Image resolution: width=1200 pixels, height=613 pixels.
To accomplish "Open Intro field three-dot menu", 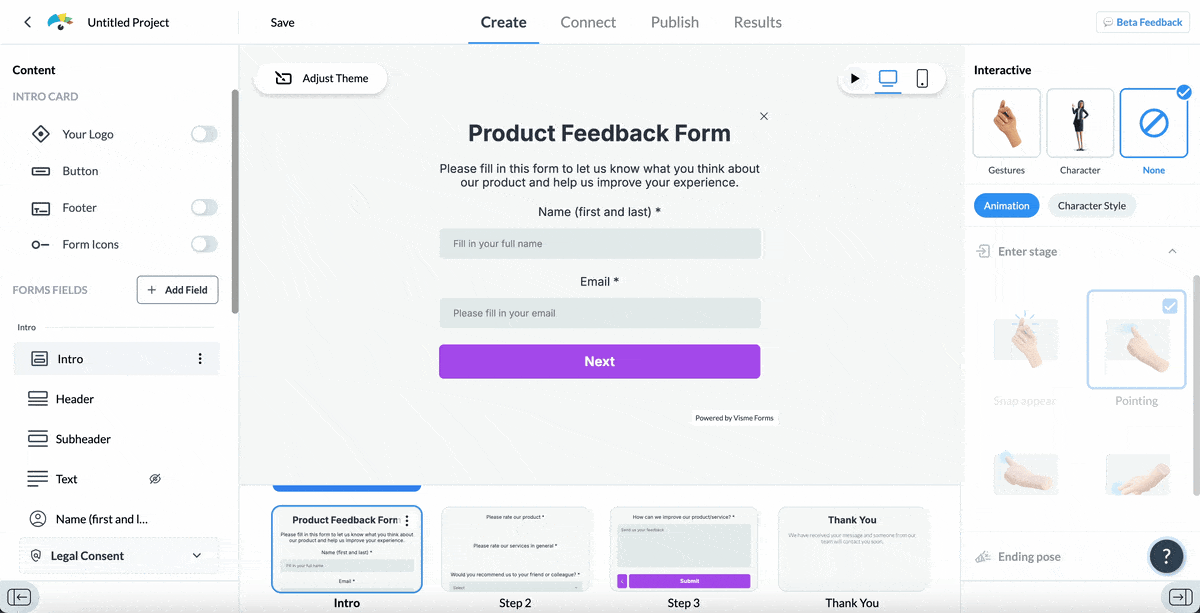I will coord(200,359).
